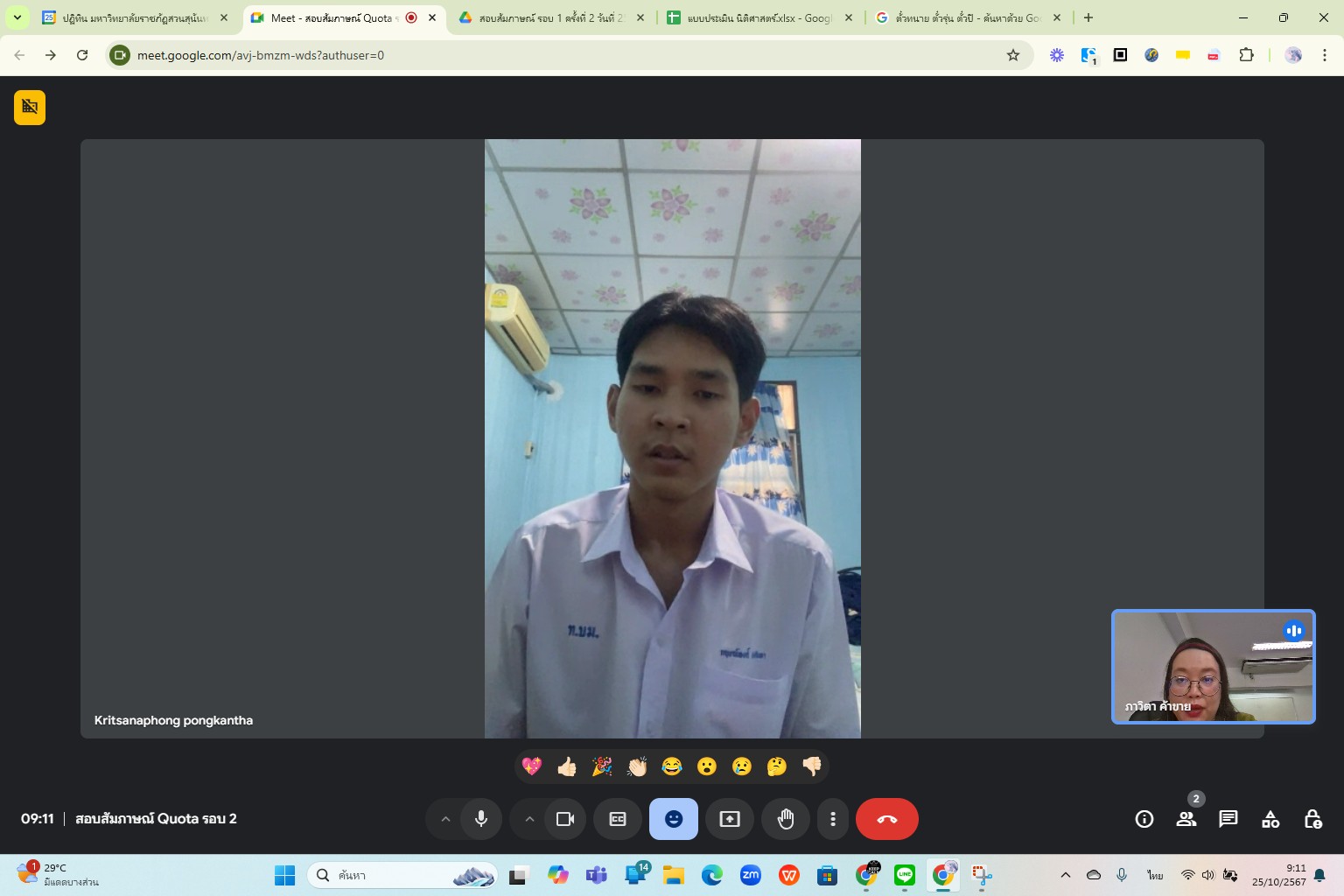Open host controls lock icon

1312,819
